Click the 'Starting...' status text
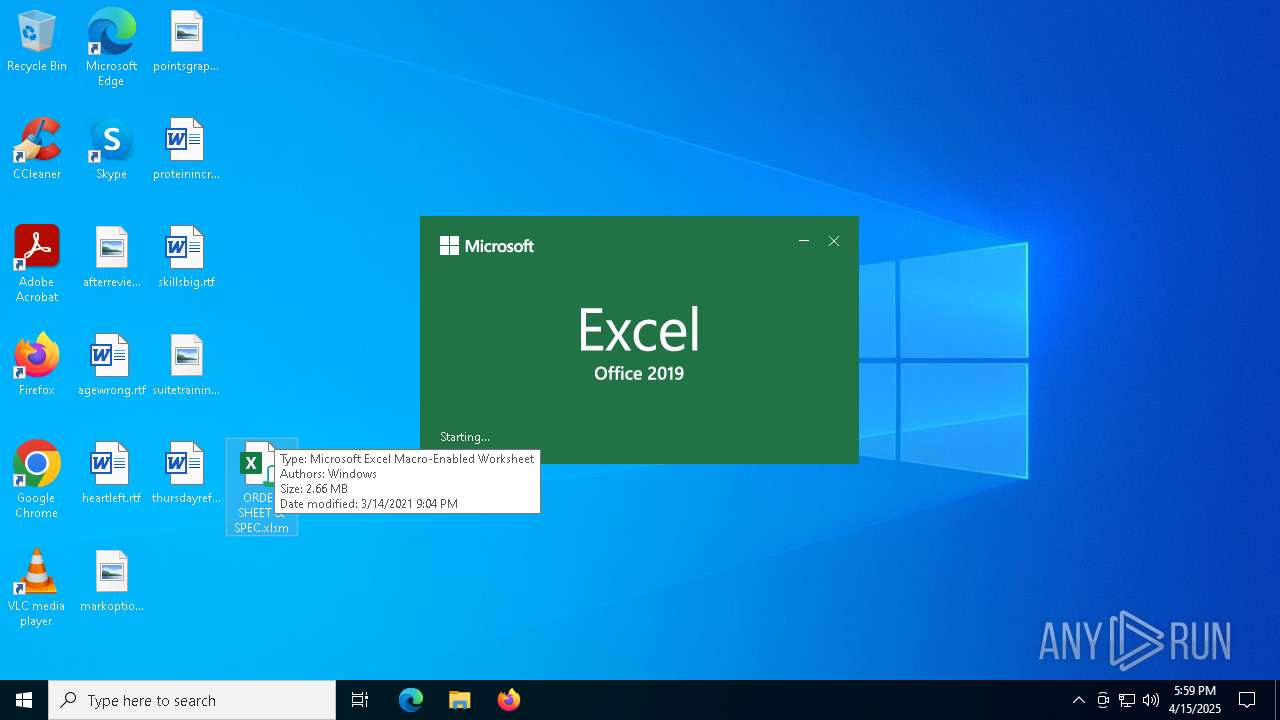 click(465, 437)
